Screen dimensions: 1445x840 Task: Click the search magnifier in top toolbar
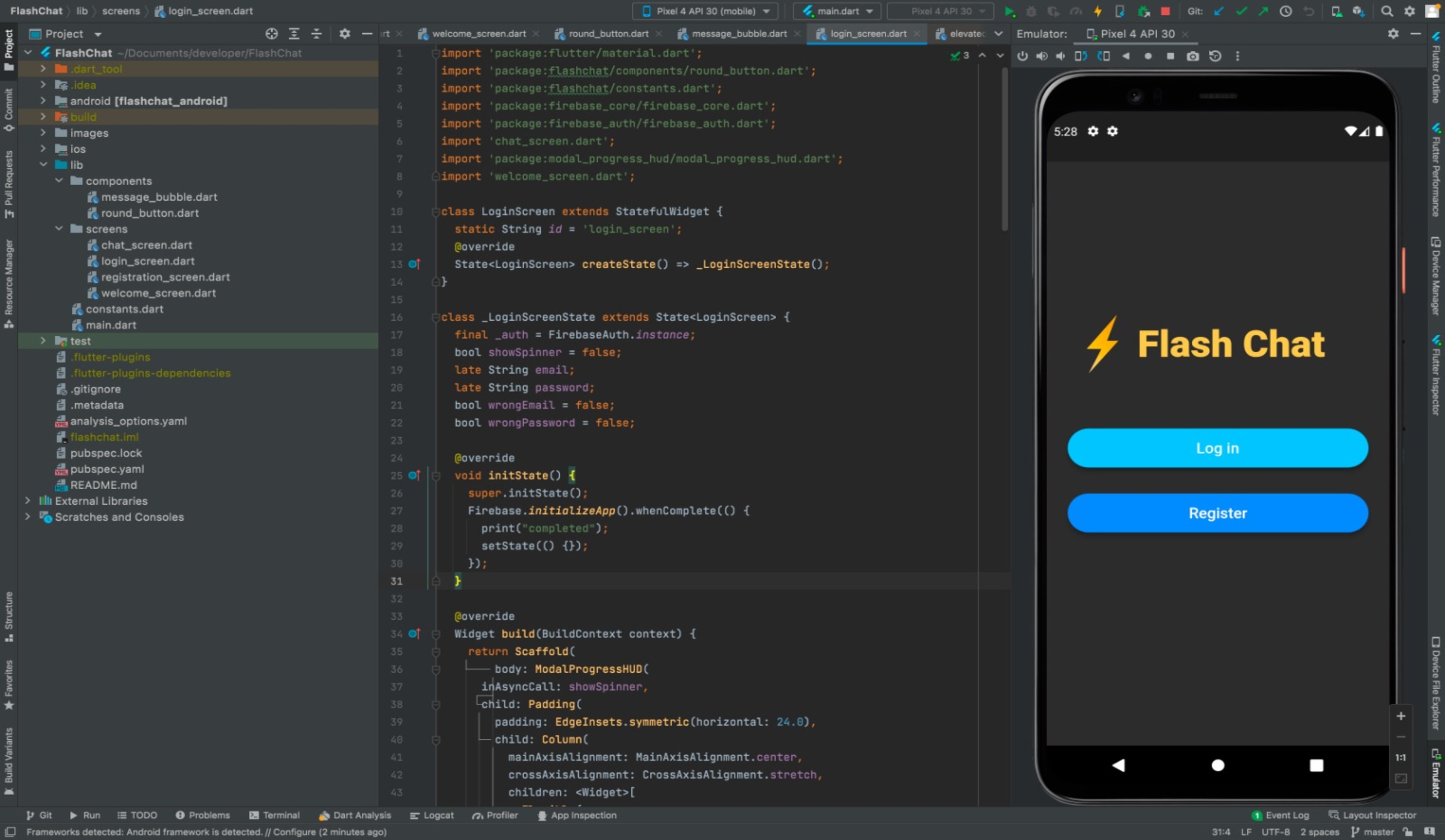[x=1387, y=11]
